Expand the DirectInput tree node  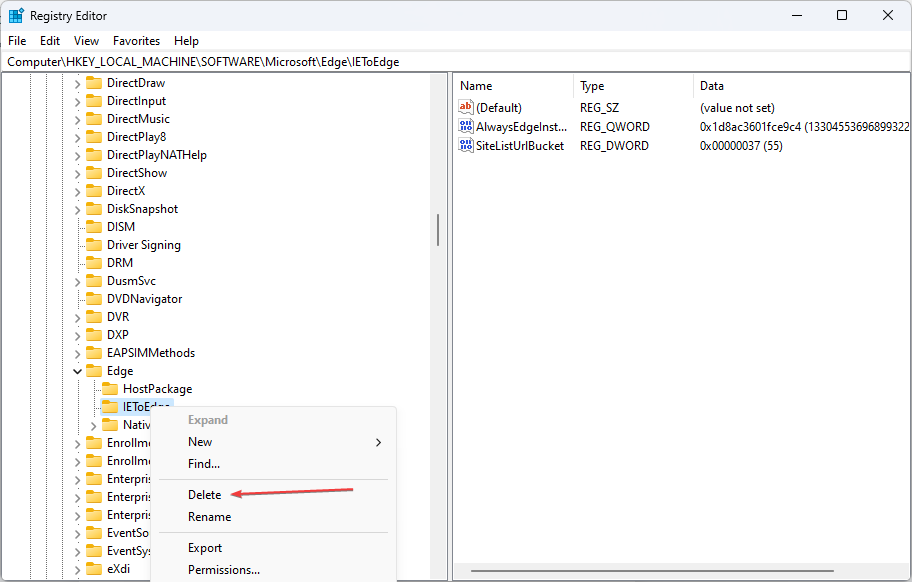click(x=77, y=102)
